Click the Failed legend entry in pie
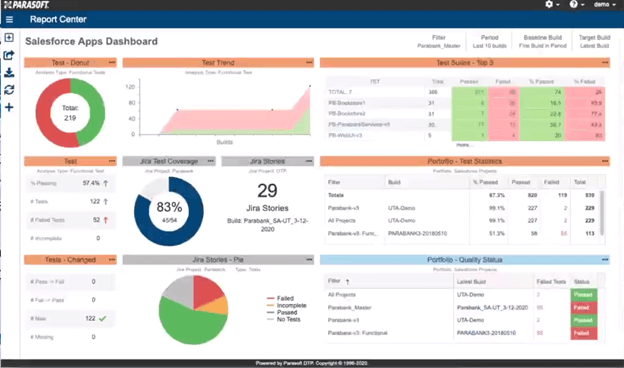This screenshot has height=368, width=624. [x=281, y=298]
